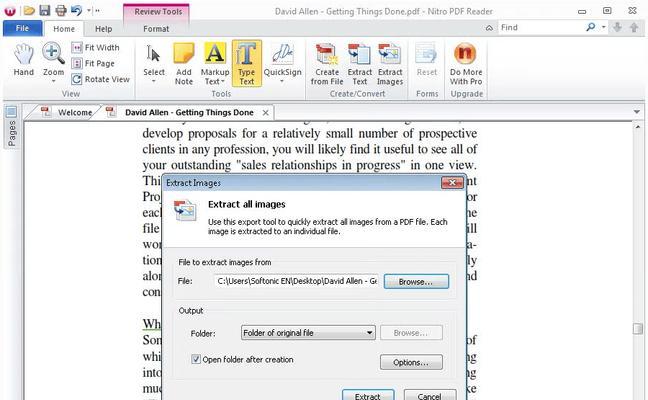Open document tabs list dropdown

[x=637, y=112]
